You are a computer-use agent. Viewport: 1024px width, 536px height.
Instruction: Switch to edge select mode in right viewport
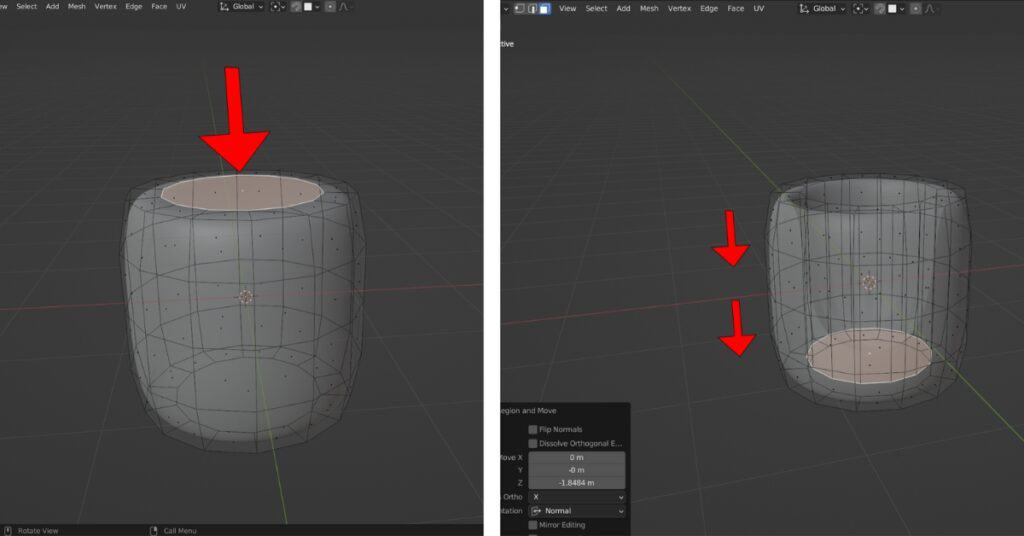(532, 8)
